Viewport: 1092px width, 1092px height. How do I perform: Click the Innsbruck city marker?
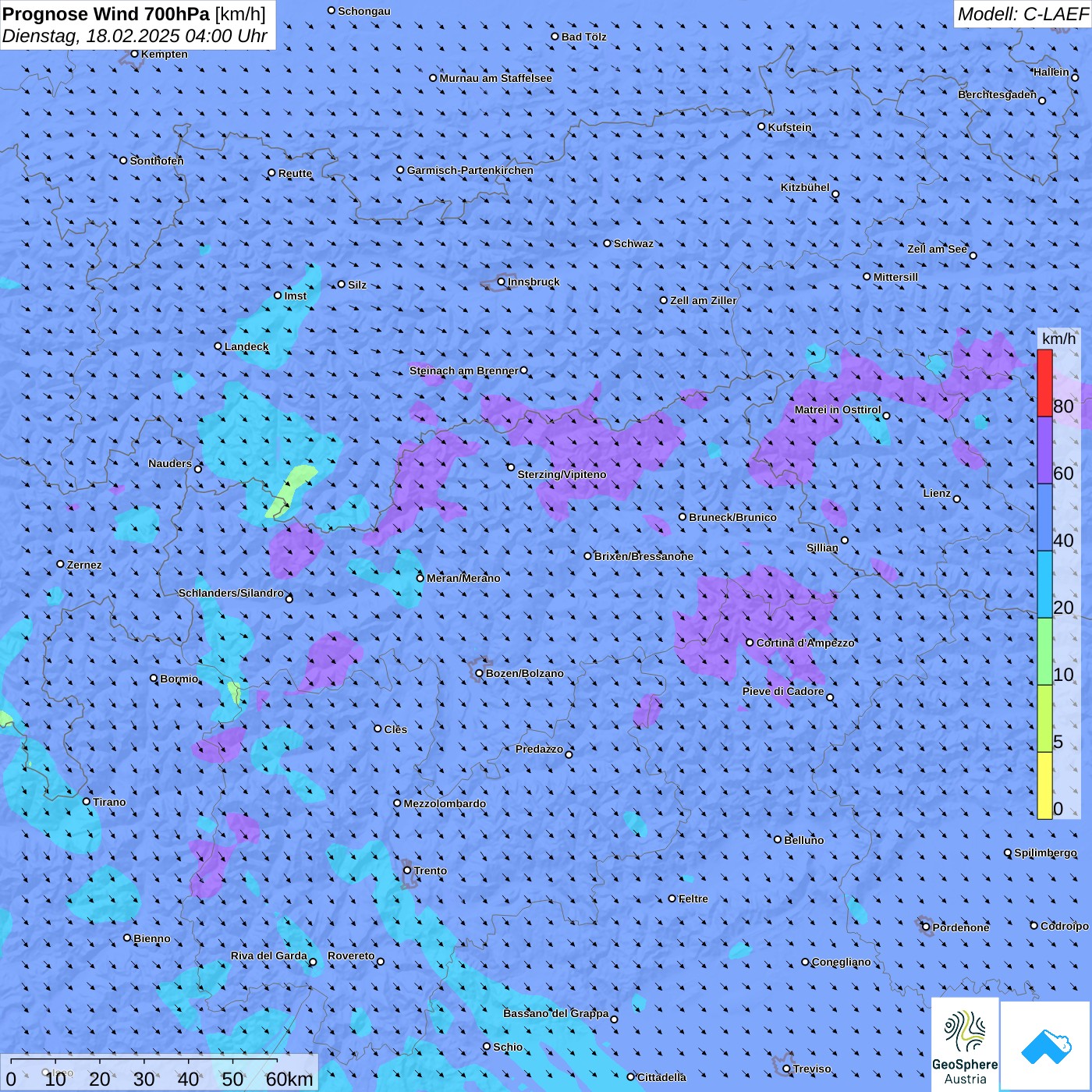[502, 282]
